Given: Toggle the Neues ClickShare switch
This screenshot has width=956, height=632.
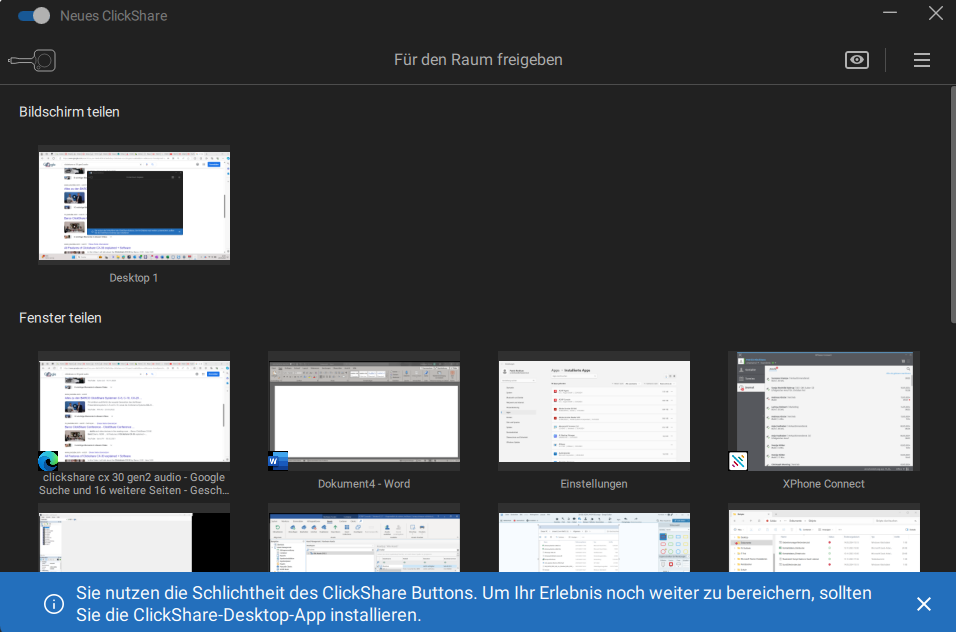Looking at the screenshot, I should 34,16.
